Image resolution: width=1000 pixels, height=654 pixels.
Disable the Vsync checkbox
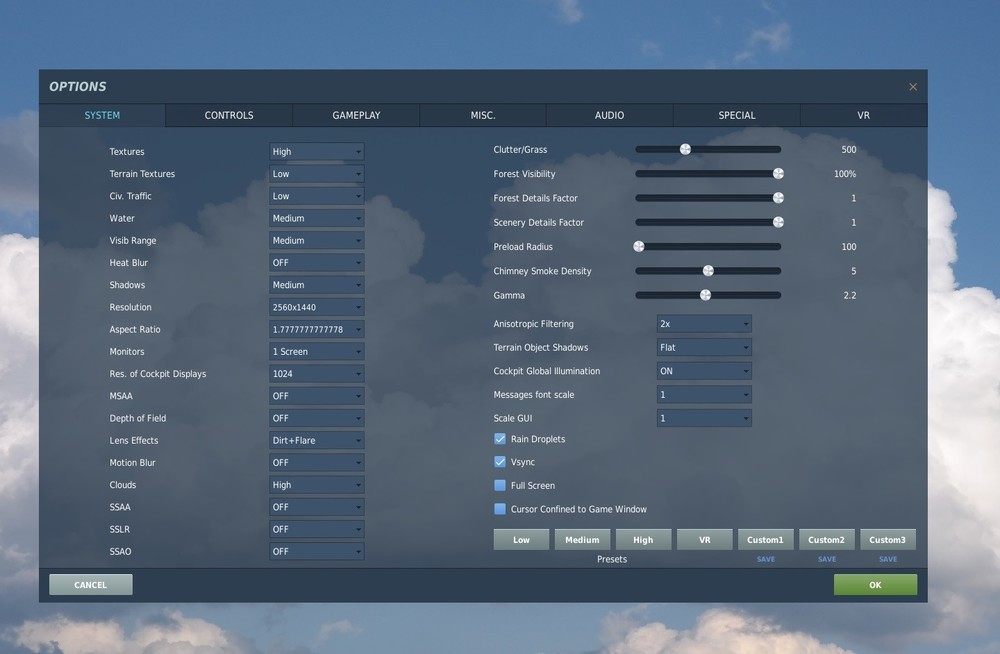pos(500,462)
